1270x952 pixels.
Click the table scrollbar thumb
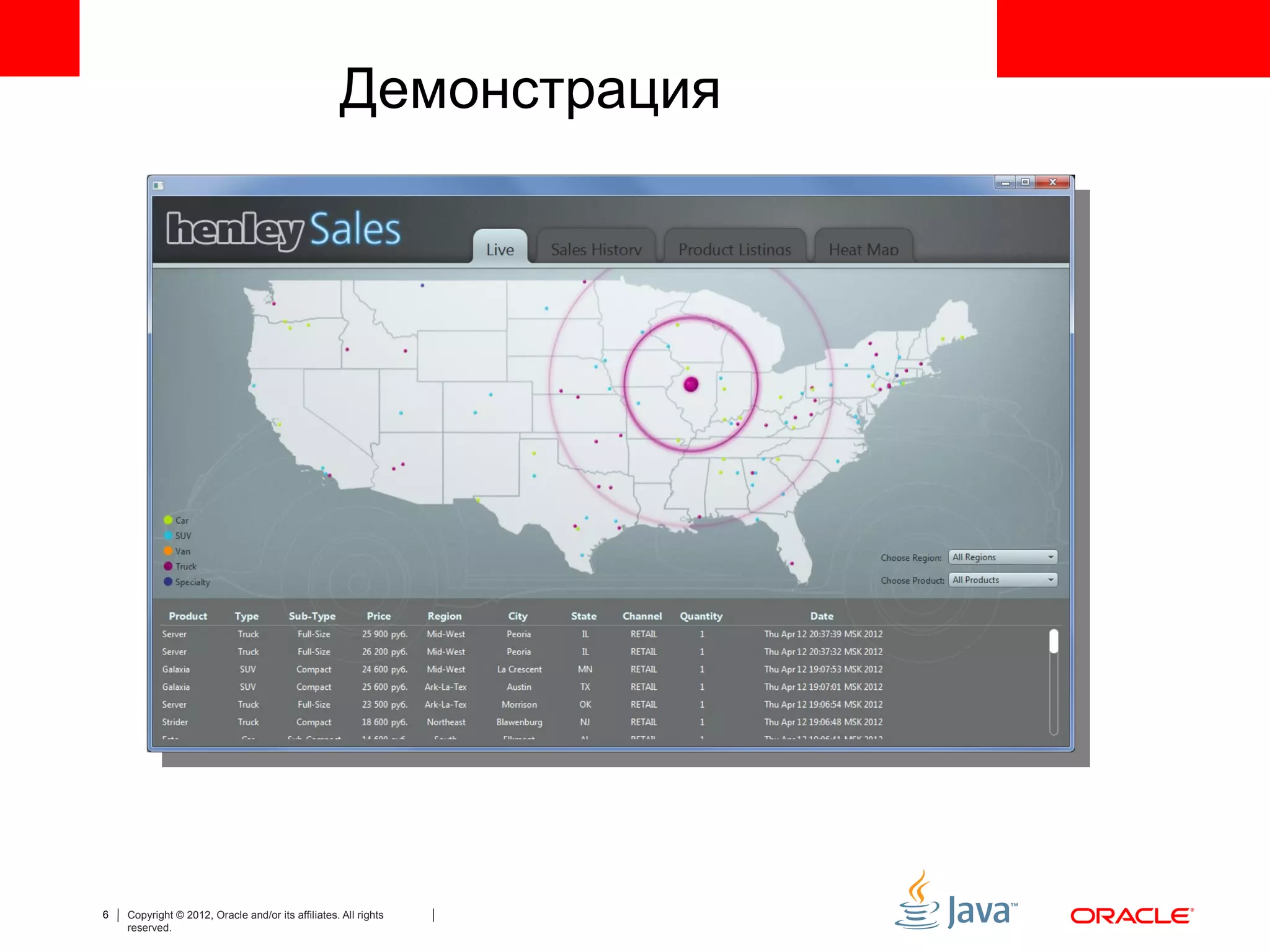point(1054,641)
